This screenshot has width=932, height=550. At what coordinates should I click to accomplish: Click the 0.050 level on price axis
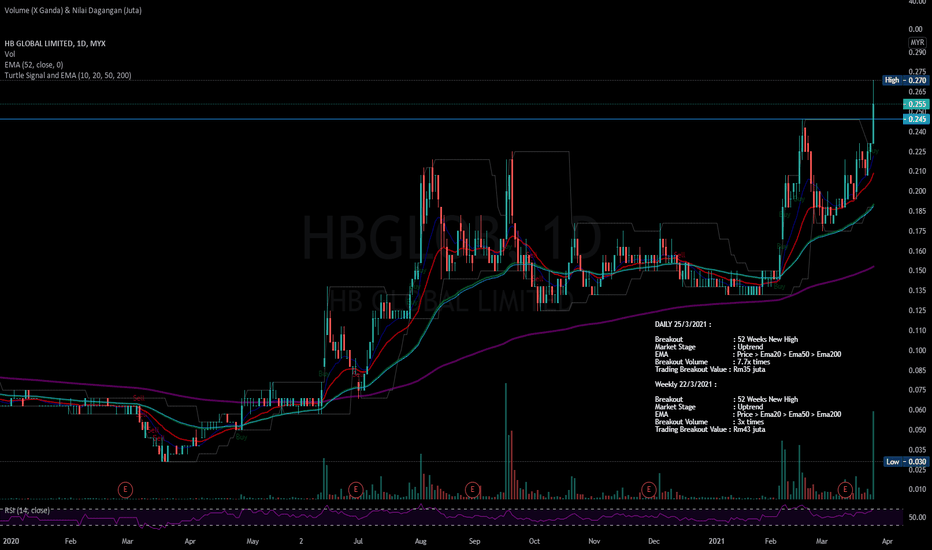pos(917,430)
